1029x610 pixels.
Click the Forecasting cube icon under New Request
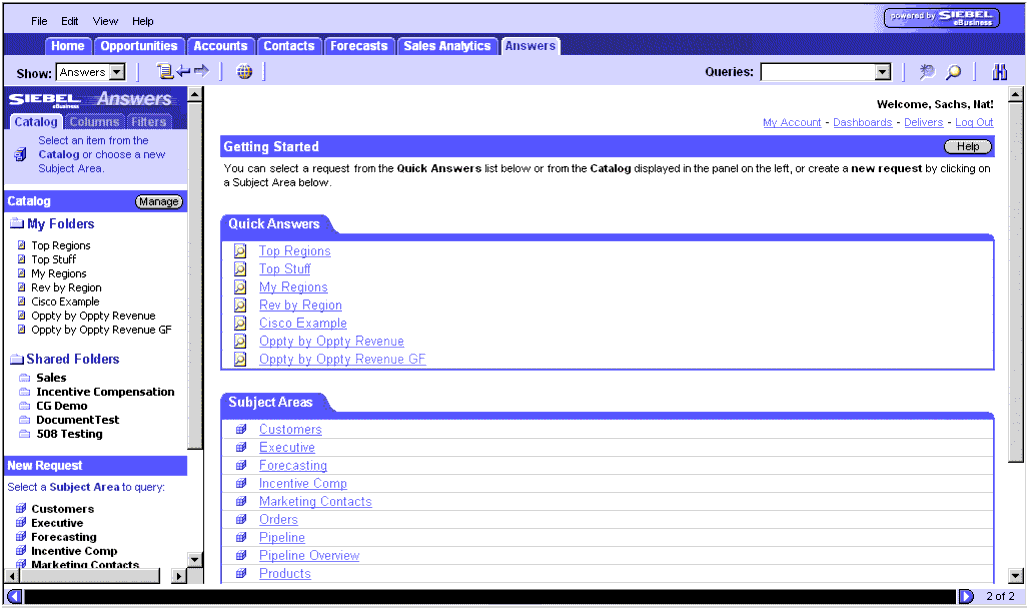click(x=21, y=537)
